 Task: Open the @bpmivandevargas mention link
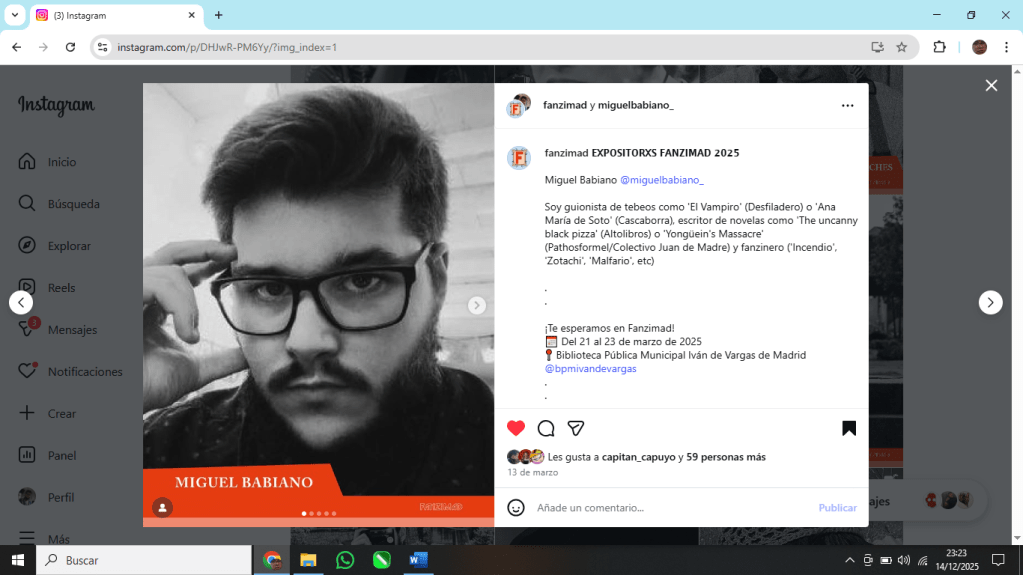tap(590, 368)
